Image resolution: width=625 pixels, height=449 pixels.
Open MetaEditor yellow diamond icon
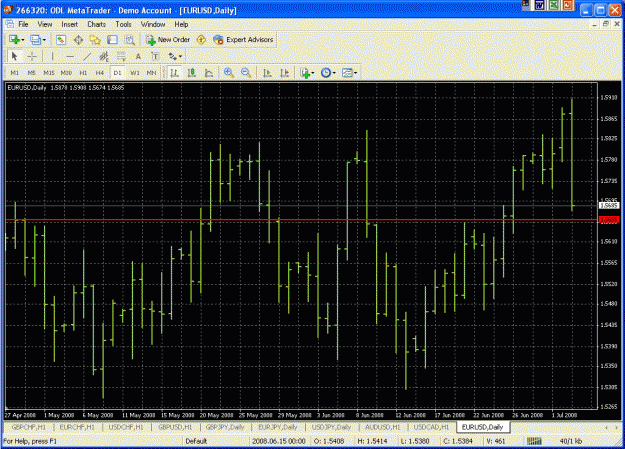click(201, 40)
